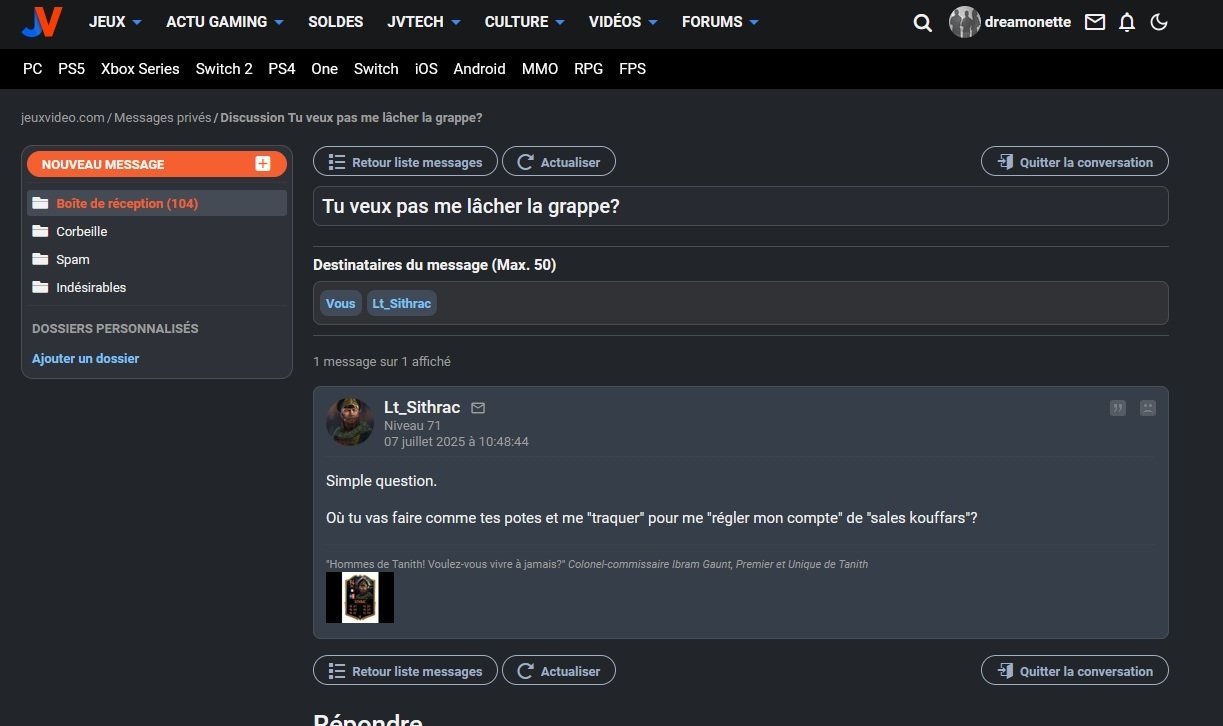
Task: Select the MMO category tab
Action: [x=540, y=69]
